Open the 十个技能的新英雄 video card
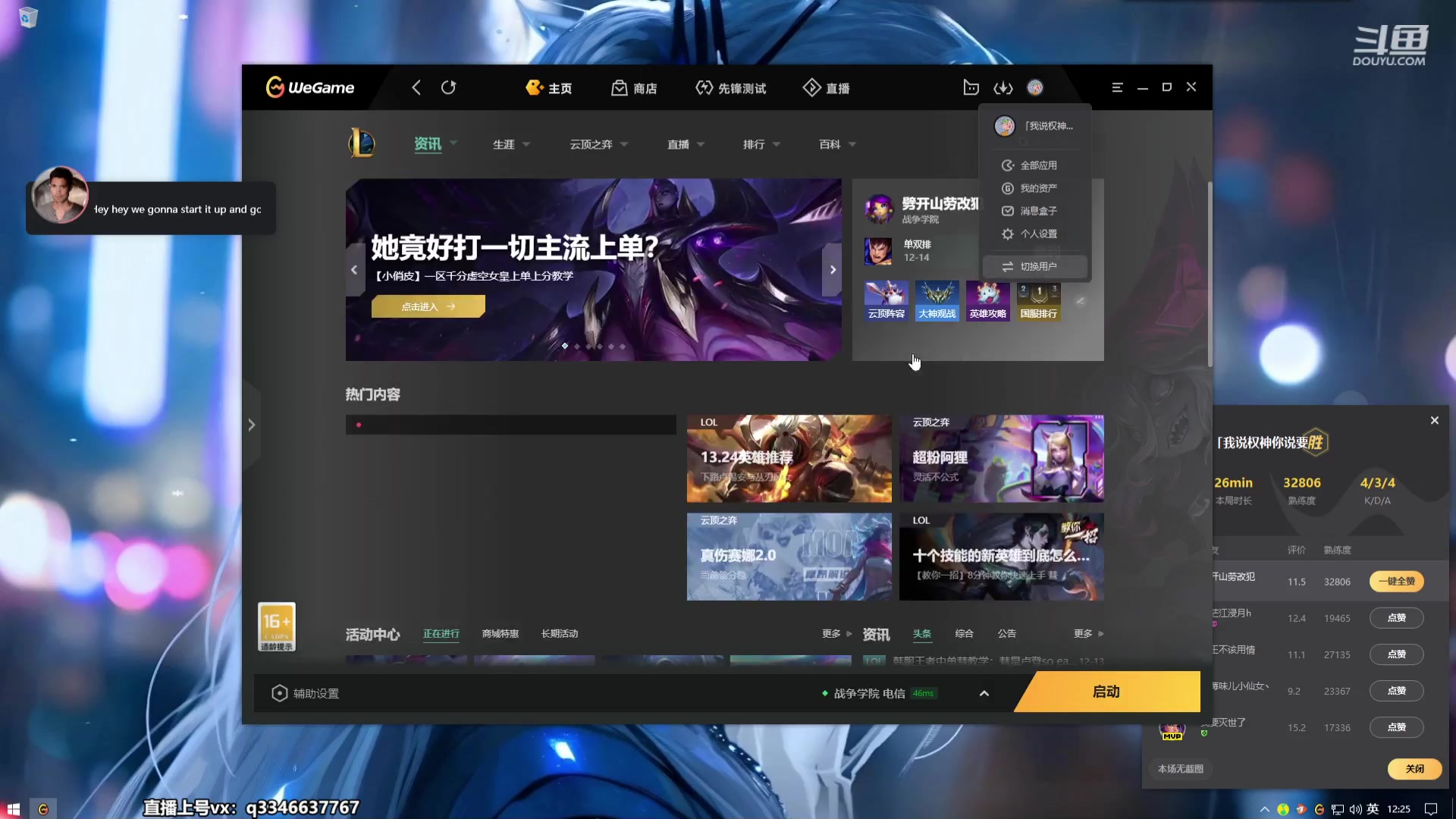 point(1001,557)
